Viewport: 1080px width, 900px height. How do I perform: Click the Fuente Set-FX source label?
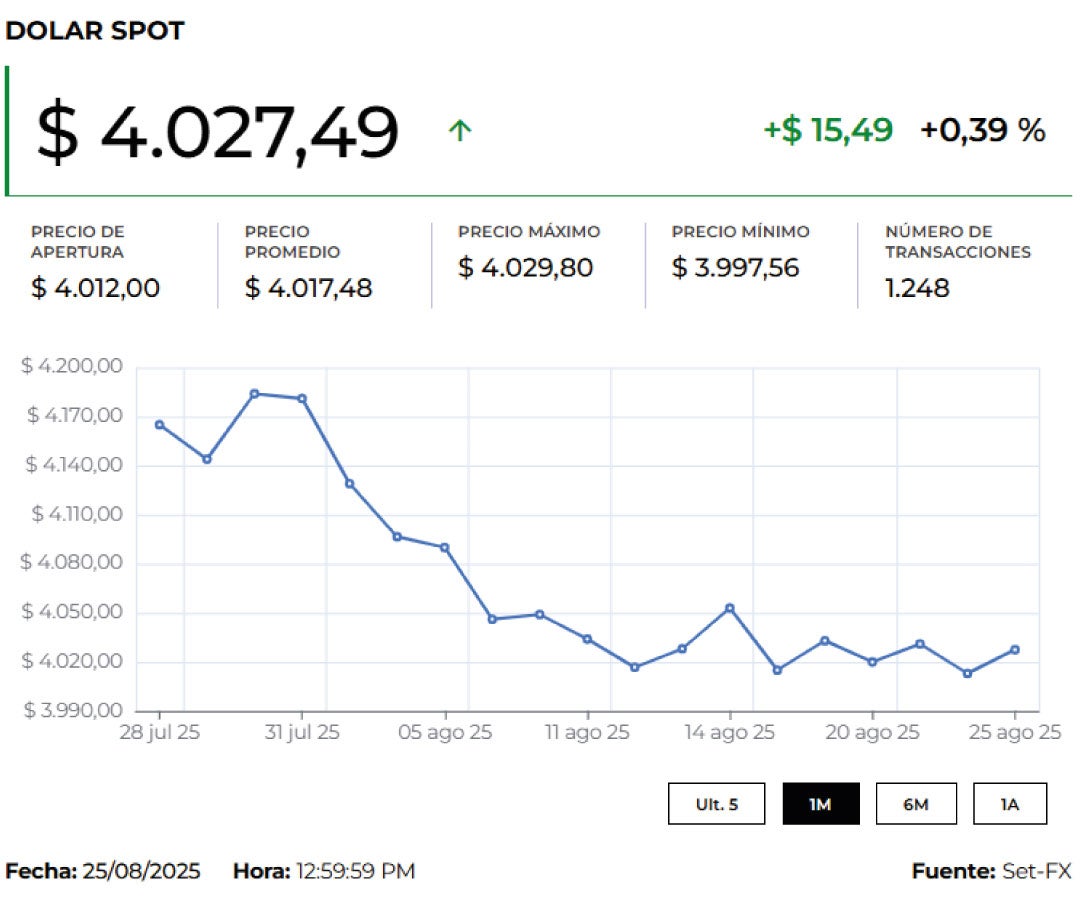(x=990, y=871)
